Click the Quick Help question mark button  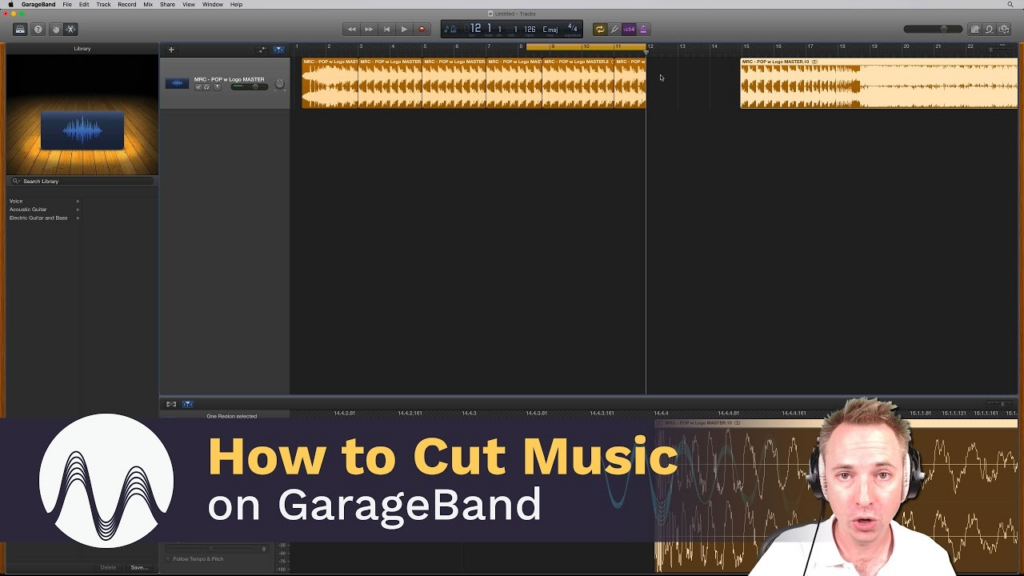coord(38,29)
